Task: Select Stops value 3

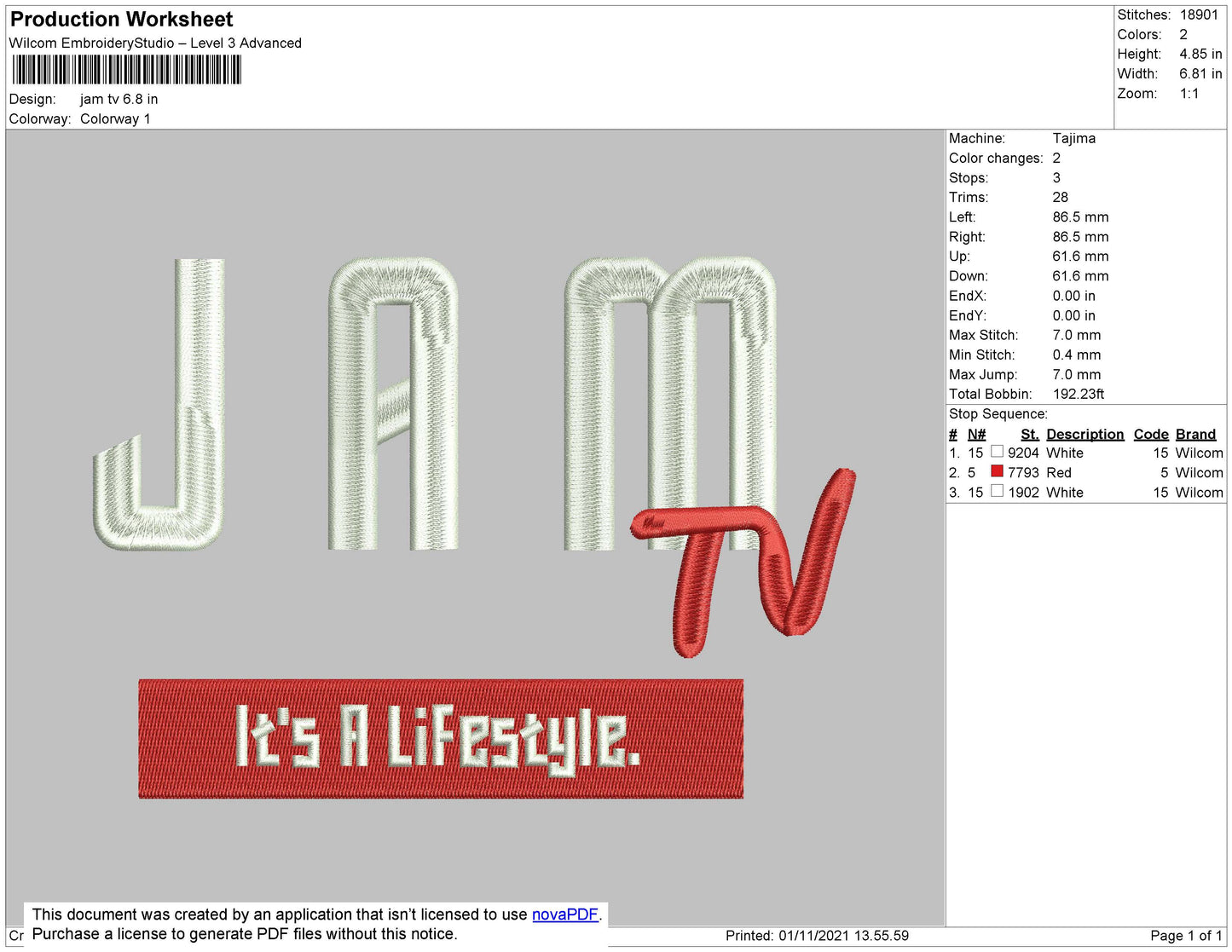Action: 1056,178
